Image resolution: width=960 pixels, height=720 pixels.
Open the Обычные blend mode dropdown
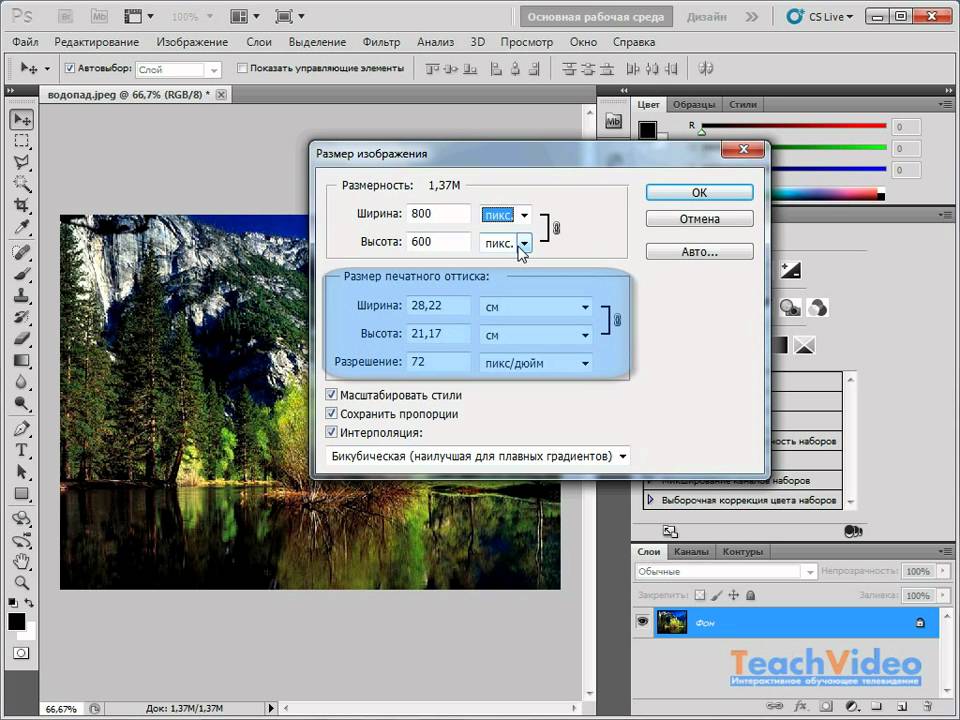pos(725,571)
